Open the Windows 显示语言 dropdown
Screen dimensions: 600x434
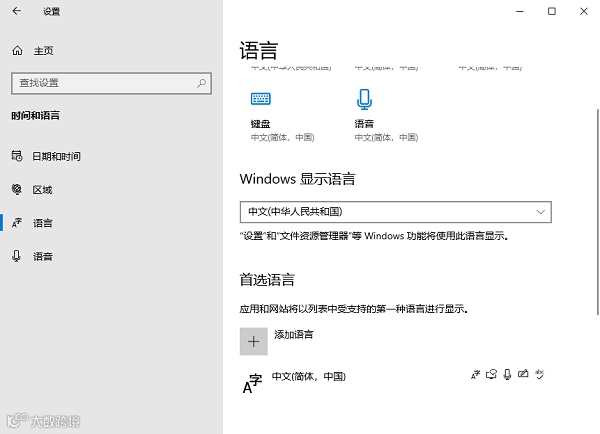click(x=396, y=212)
